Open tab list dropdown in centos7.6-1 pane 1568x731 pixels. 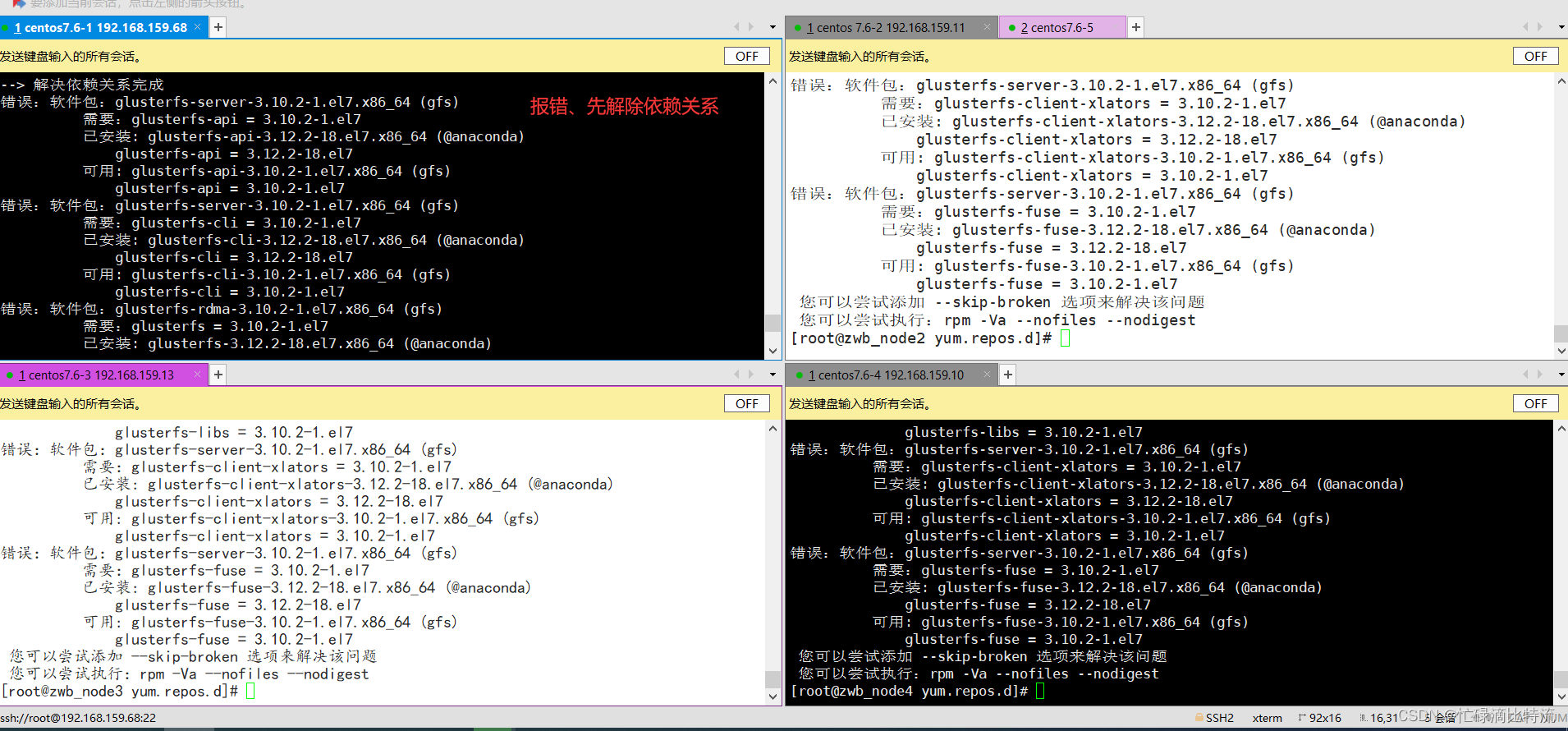tap(773, 27)
